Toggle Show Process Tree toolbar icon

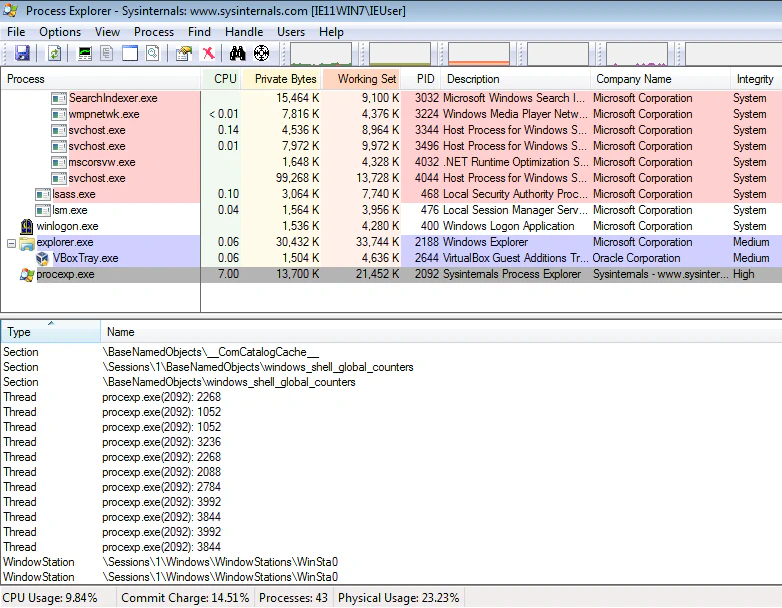[x=107, y=53]
